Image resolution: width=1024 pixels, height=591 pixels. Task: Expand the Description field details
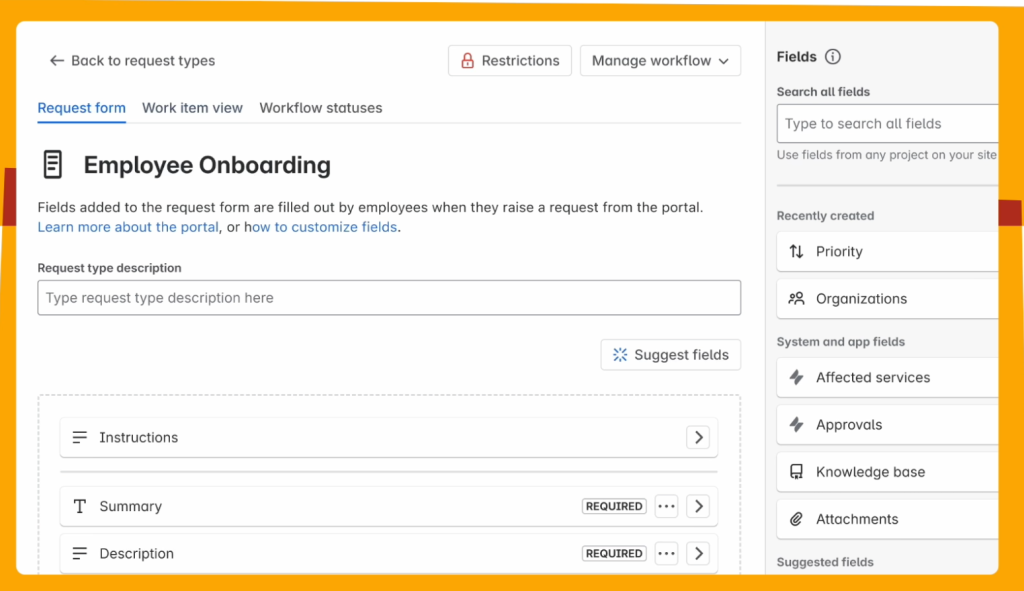(x=698, y=553)
